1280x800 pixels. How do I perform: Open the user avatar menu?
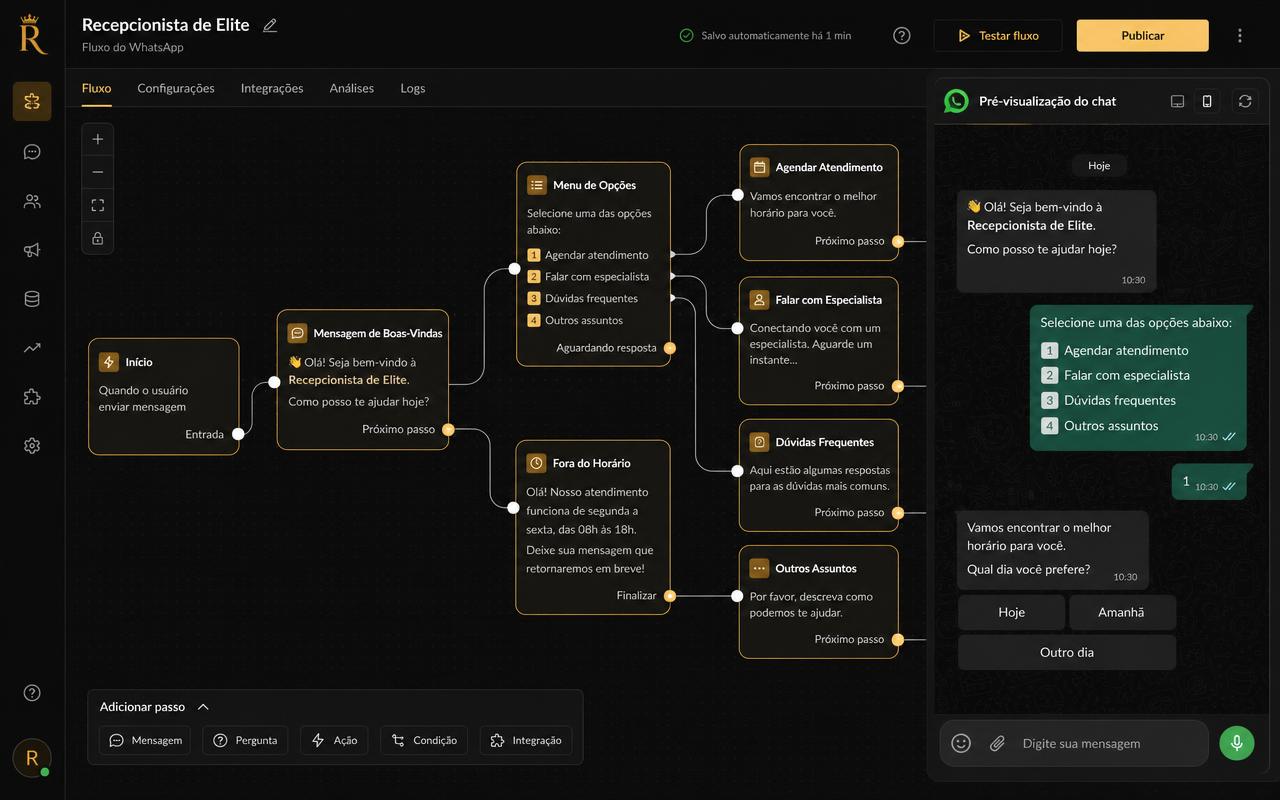32,758
